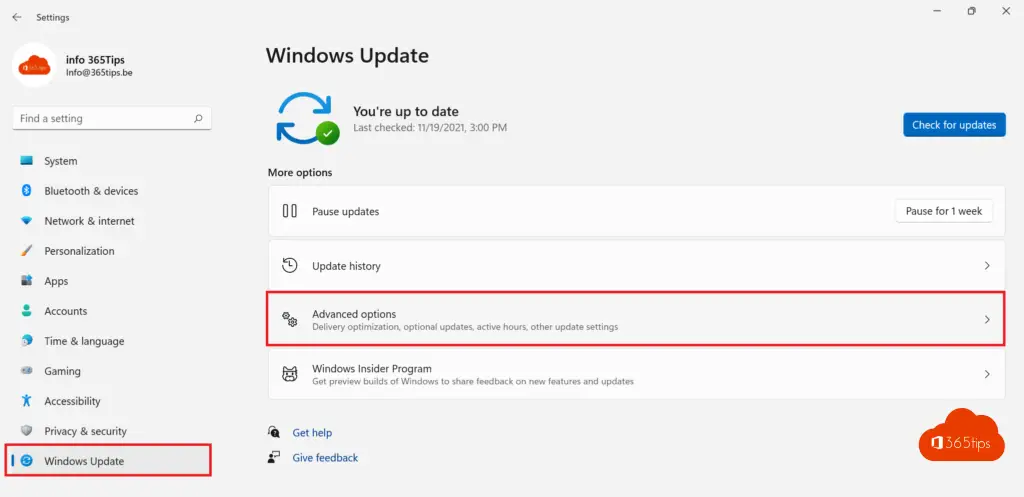The height and width of the screenshot is (497, 1024).
Task: Click the System monitor icon in sidebar
Action: click(26, 161)
